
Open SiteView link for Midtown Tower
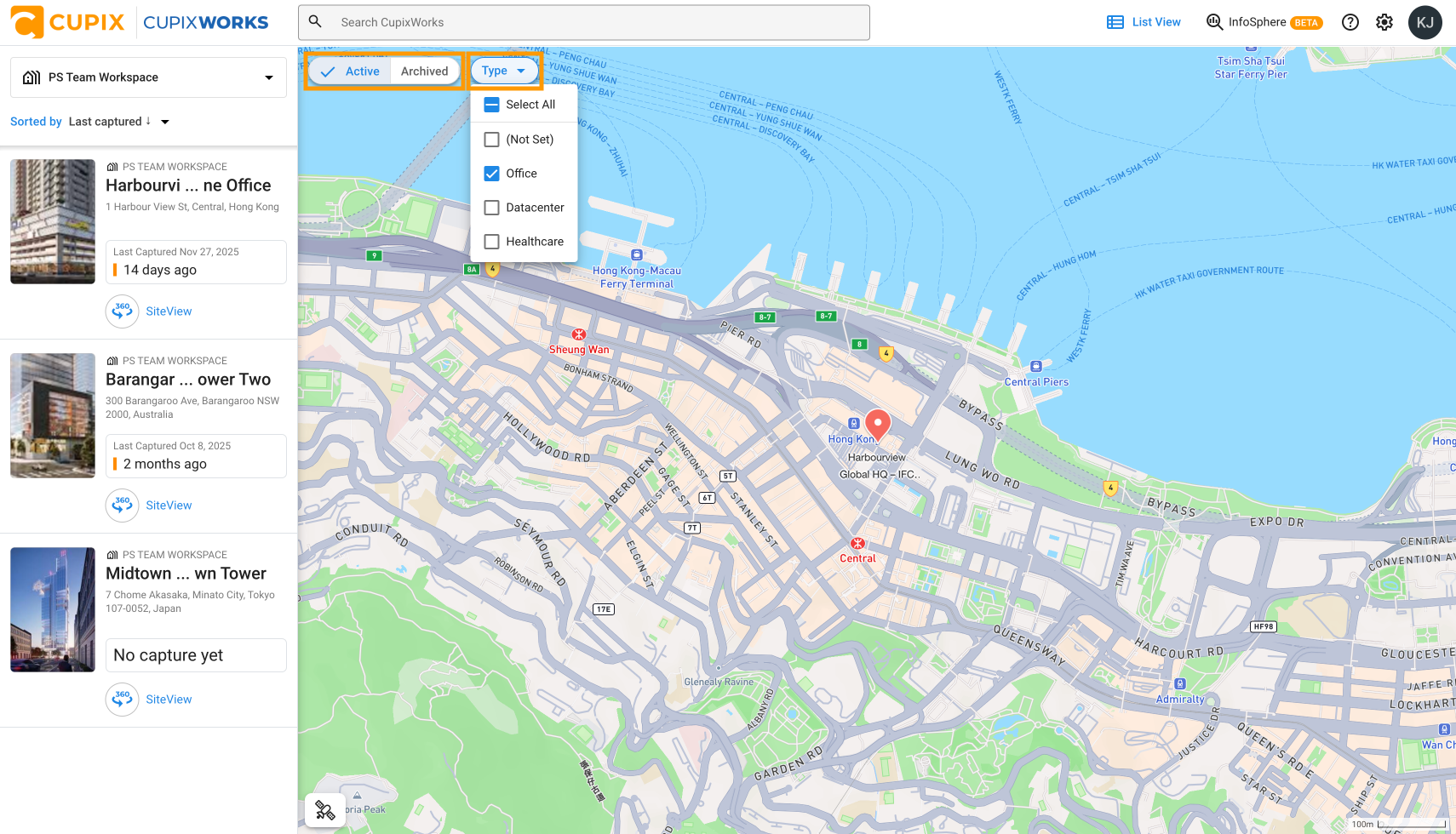(169, 700)
